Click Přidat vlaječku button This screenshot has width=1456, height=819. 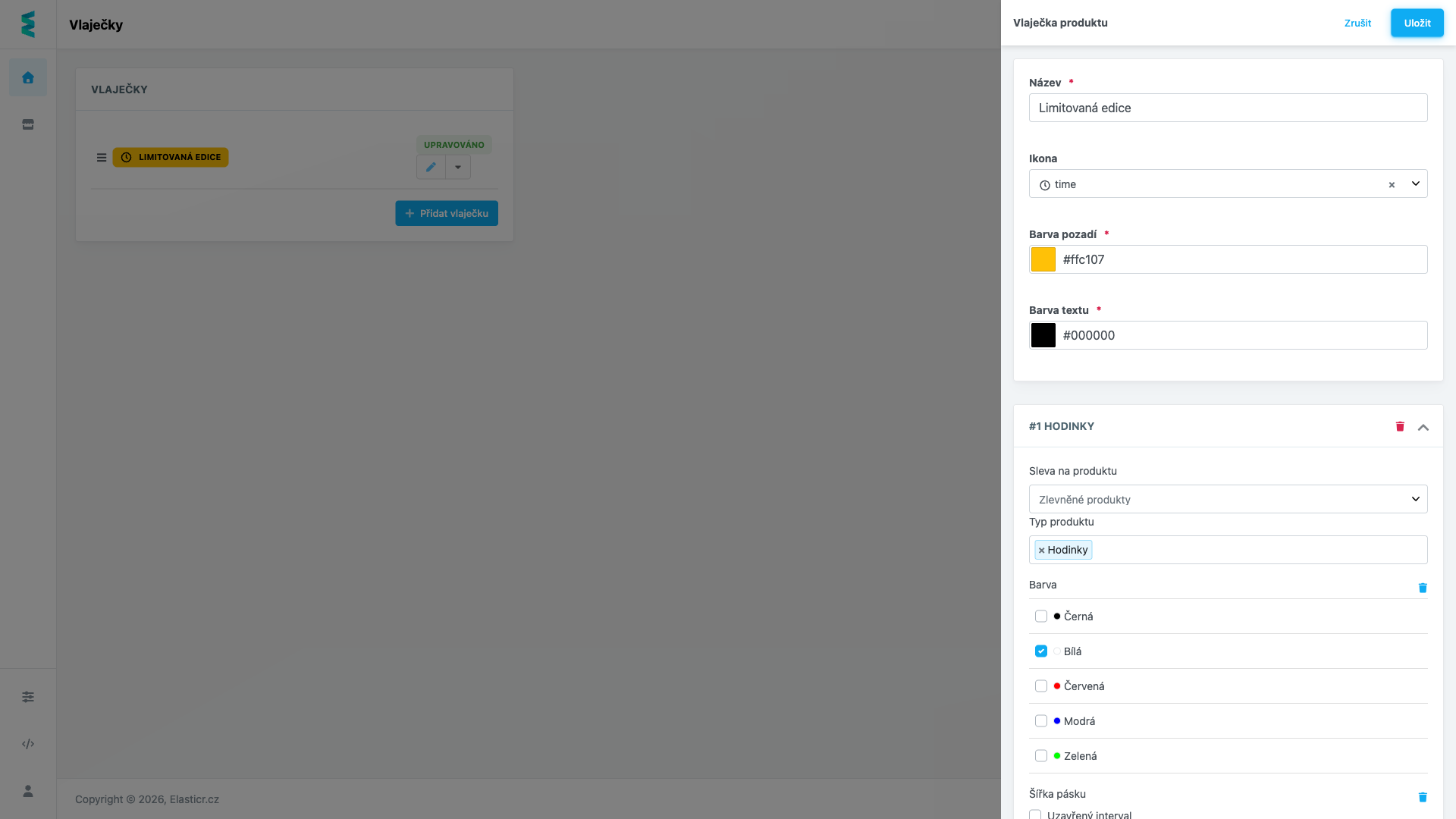point(447,213)
